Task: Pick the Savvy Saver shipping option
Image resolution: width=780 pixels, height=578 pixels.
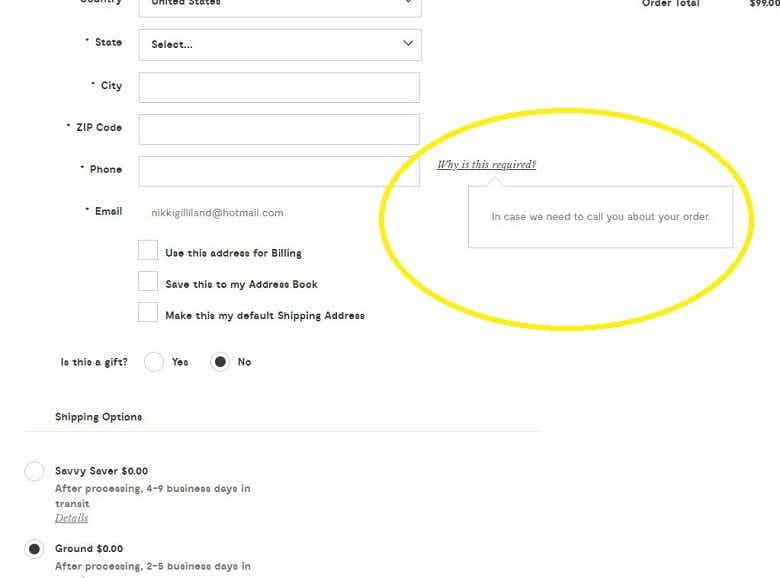Action: pyautogui.click(x=34, y=472)
